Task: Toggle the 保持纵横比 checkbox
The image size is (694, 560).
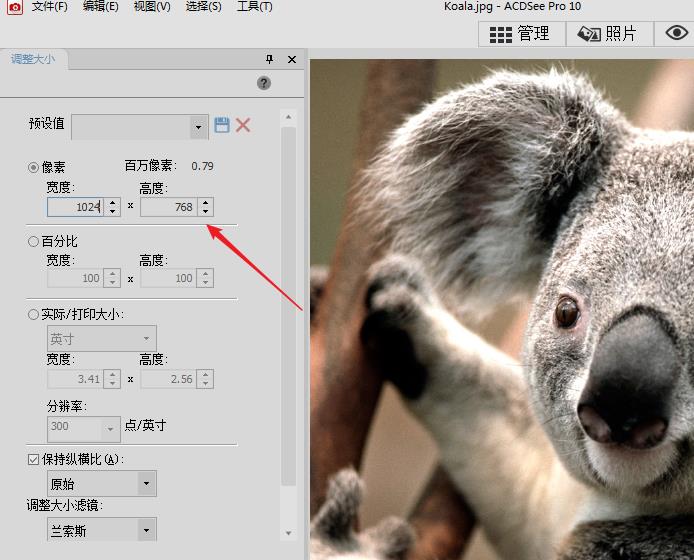Action: (x=33, y=460)
